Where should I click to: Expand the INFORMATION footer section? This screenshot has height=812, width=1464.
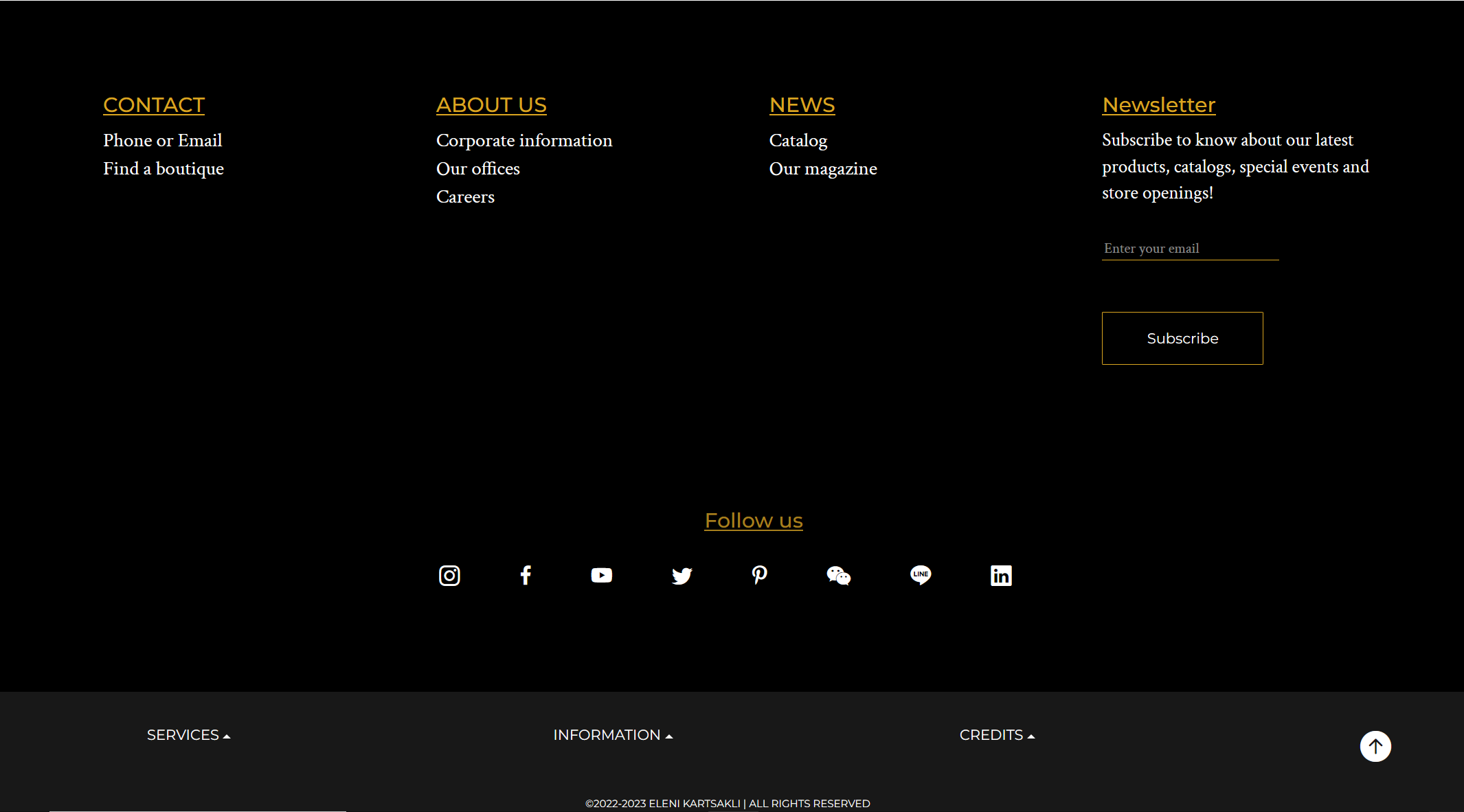[x=612, y=735]
